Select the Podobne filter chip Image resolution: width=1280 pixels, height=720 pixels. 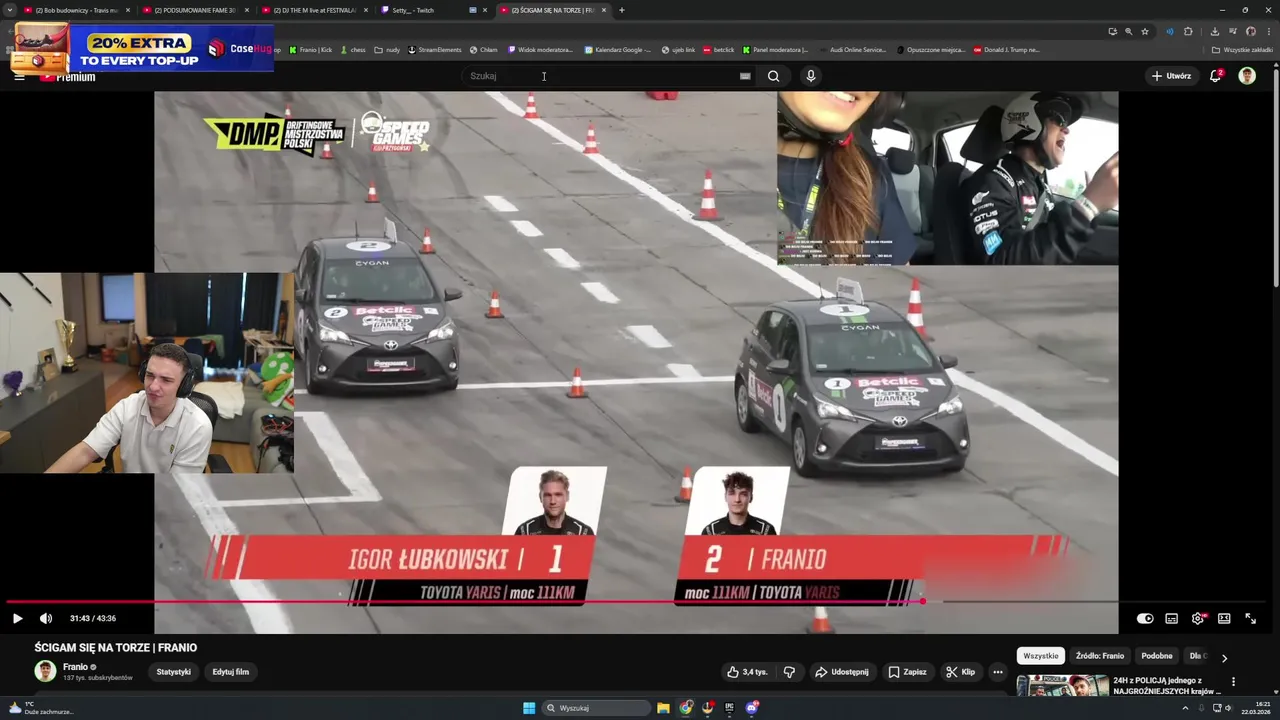[x=1157, y=656]
